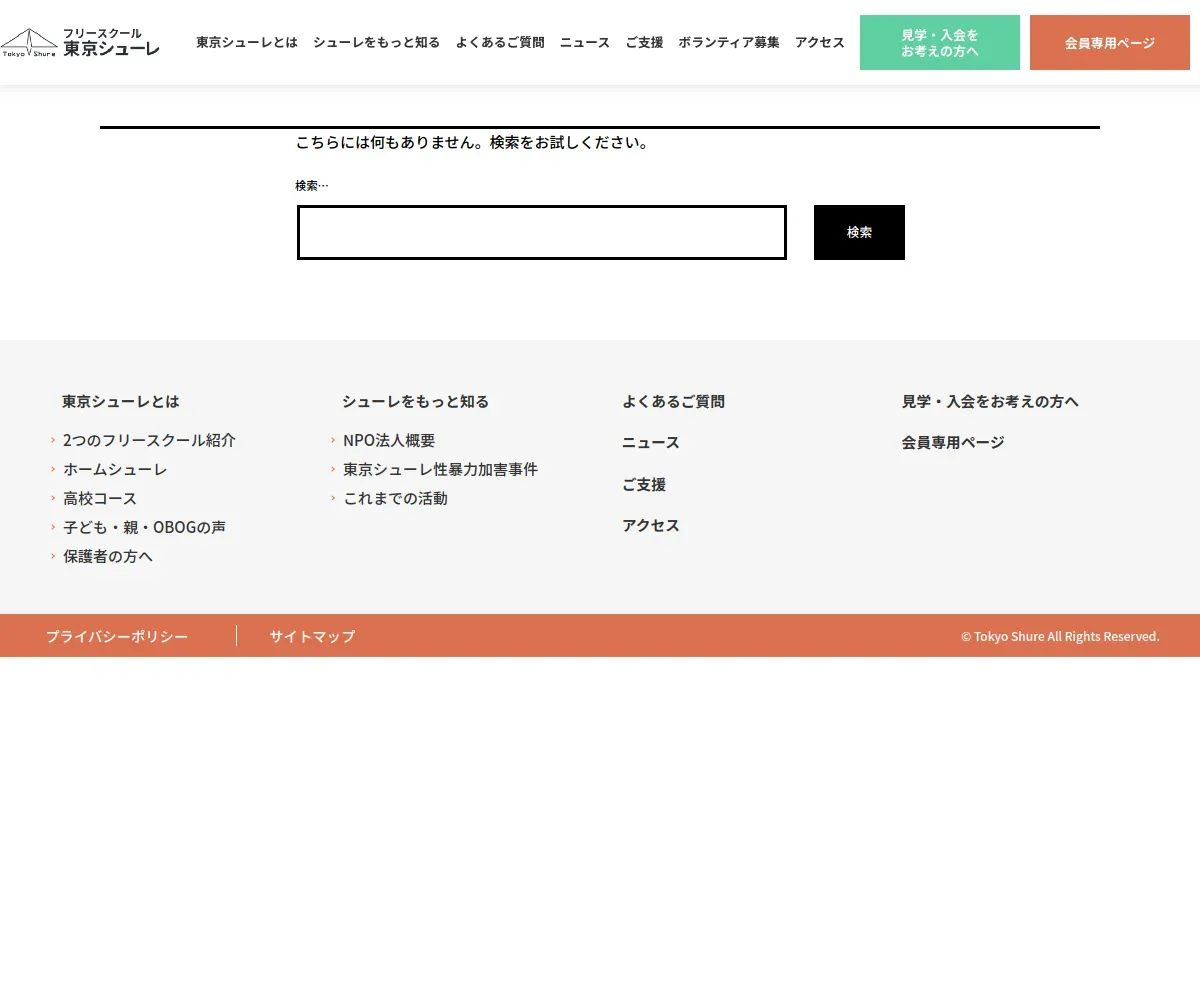Open footer link ニュース
Viewport: 1200px width, 1000px height.
pyautogui.click(x=651, y=442)
